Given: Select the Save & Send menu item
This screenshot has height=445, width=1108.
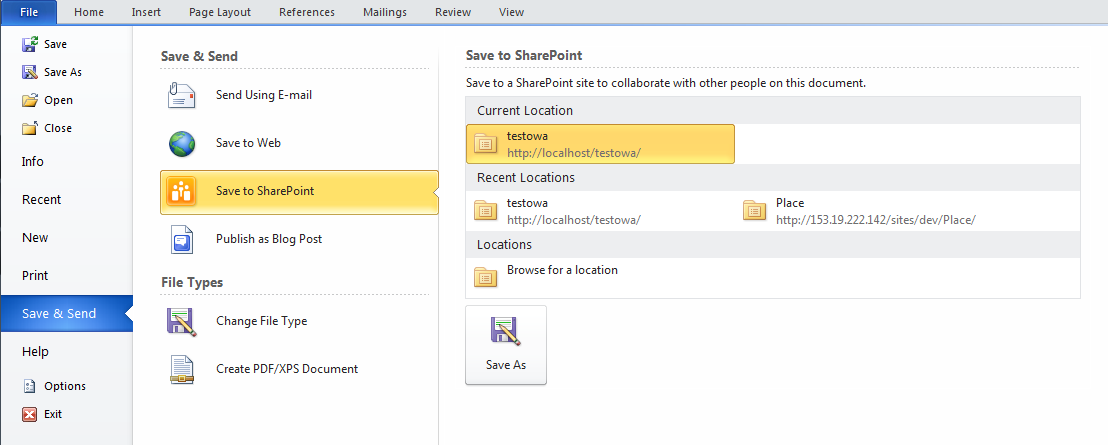Looking at the screenshot, I should [x=66, y=314].
